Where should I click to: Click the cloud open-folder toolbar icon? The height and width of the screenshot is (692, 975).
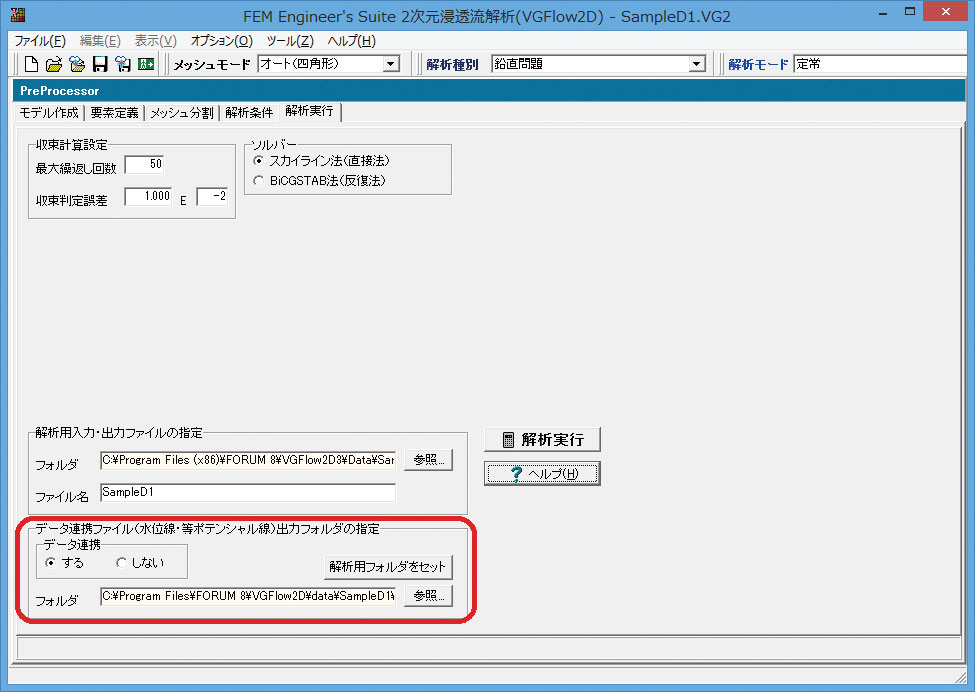(77, 63)
